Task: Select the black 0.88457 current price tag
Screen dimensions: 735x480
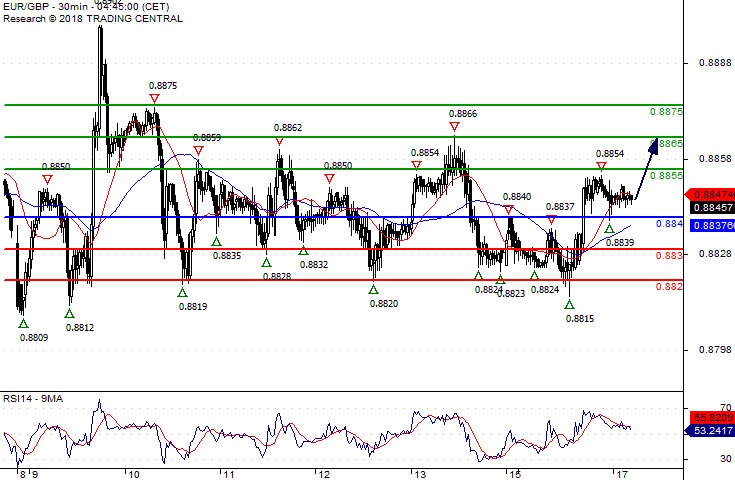Action: [x=712, y=208]
